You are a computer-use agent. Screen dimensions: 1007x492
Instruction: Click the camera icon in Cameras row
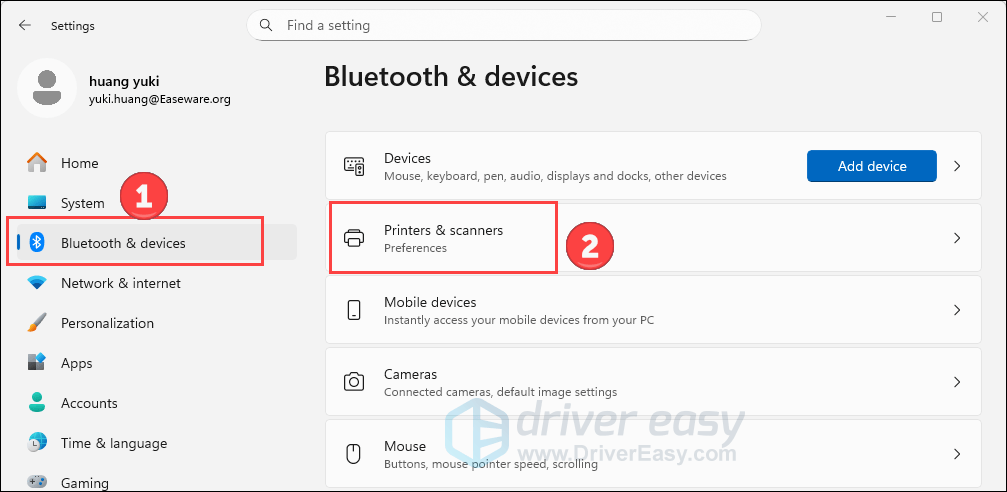[x=354, y=382]
